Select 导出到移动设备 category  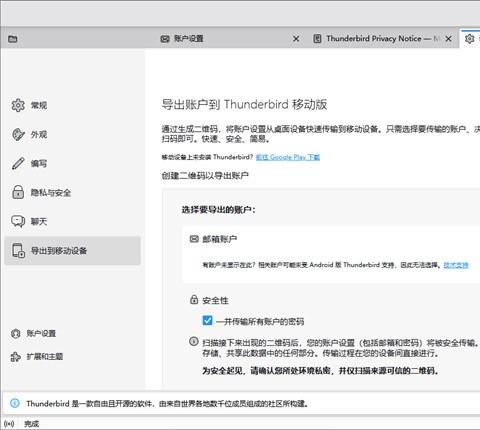tap(72, 251)
